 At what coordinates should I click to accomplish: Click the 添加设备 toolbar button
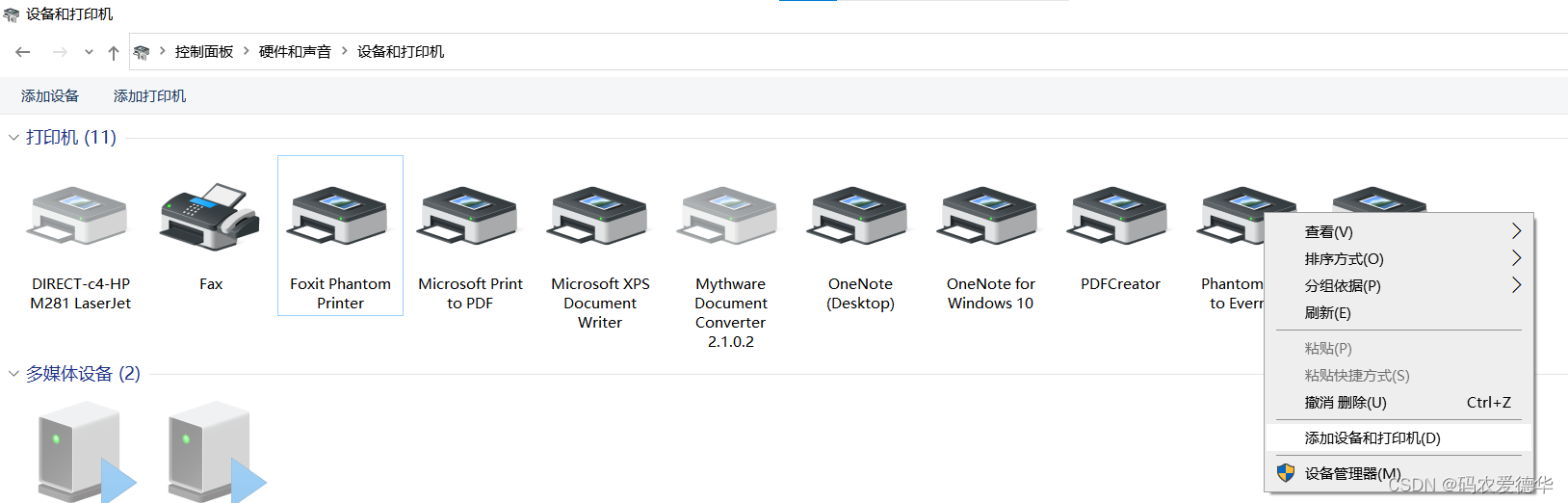pyautogui.click(x=50, y=96)
